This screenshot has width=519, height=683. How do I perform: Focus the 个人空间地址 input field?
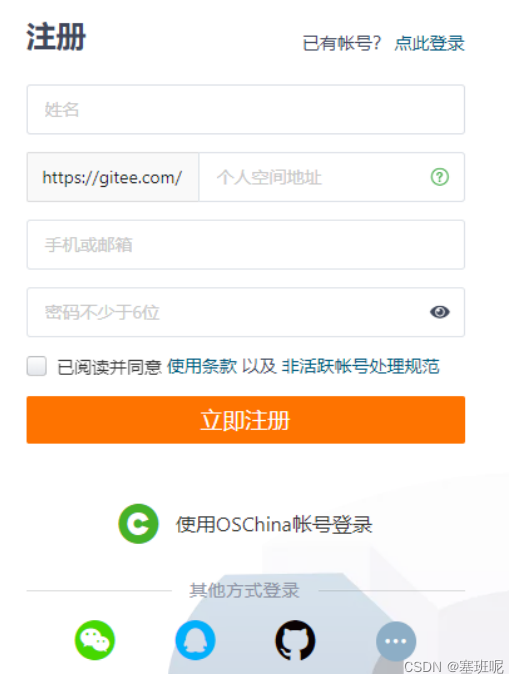click(332, 177)
